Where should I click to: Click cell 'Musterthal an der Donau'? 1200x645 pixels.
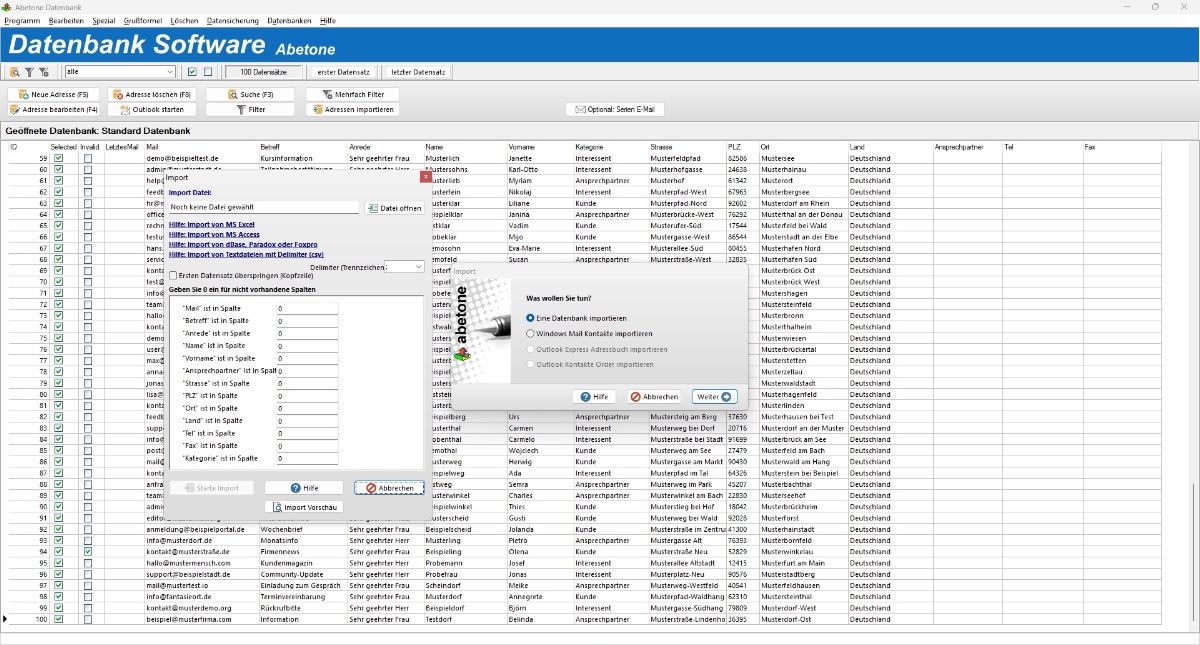[802, 214]
